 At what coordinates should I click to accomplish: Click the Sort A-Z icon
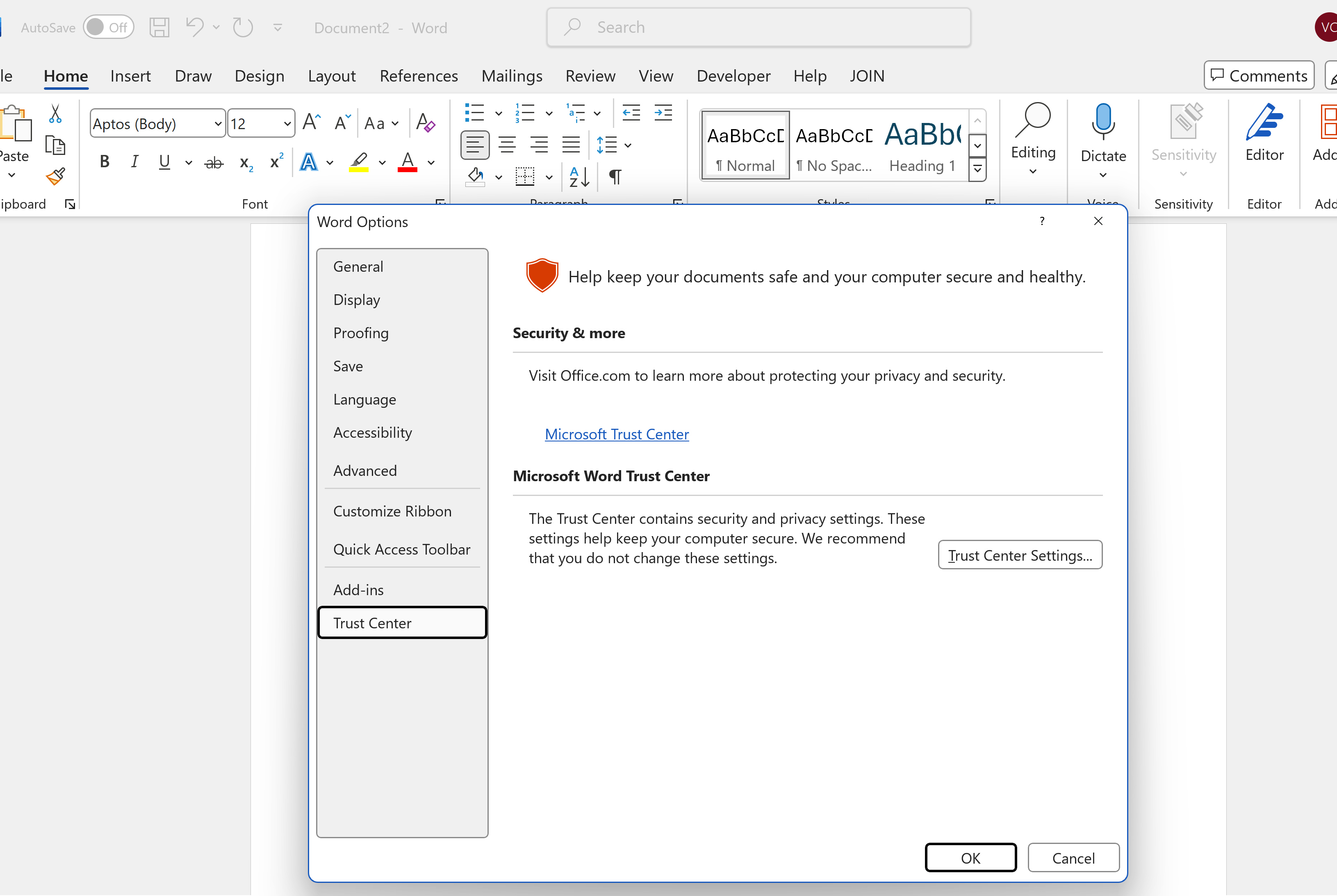coord(579,177)
